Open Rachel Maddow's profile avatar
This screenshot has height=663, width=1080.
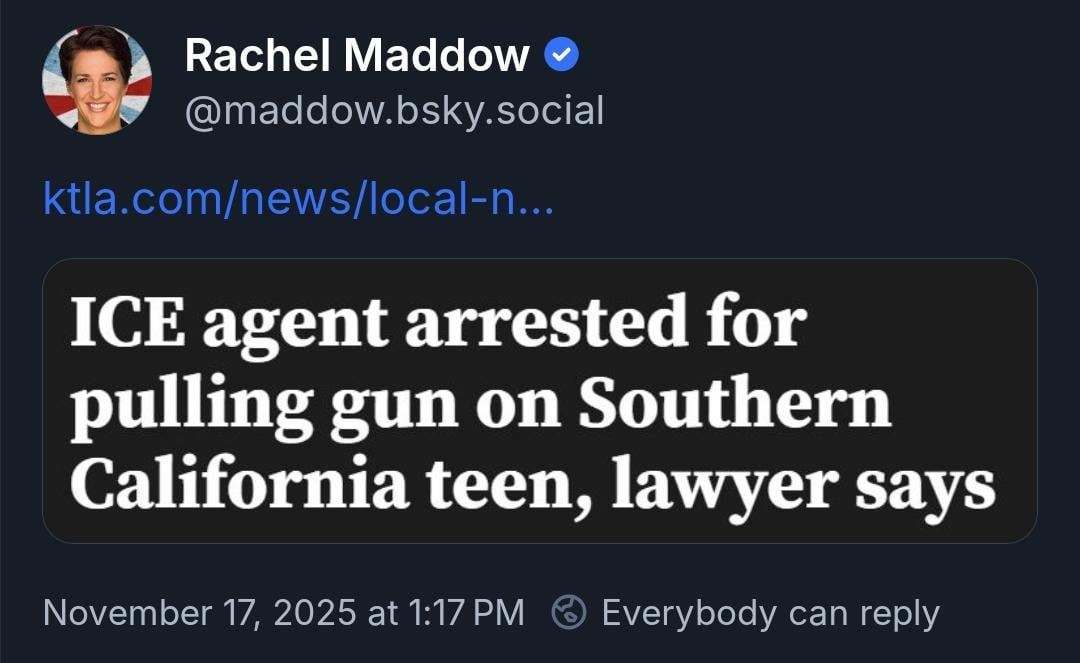click(97, 79)
